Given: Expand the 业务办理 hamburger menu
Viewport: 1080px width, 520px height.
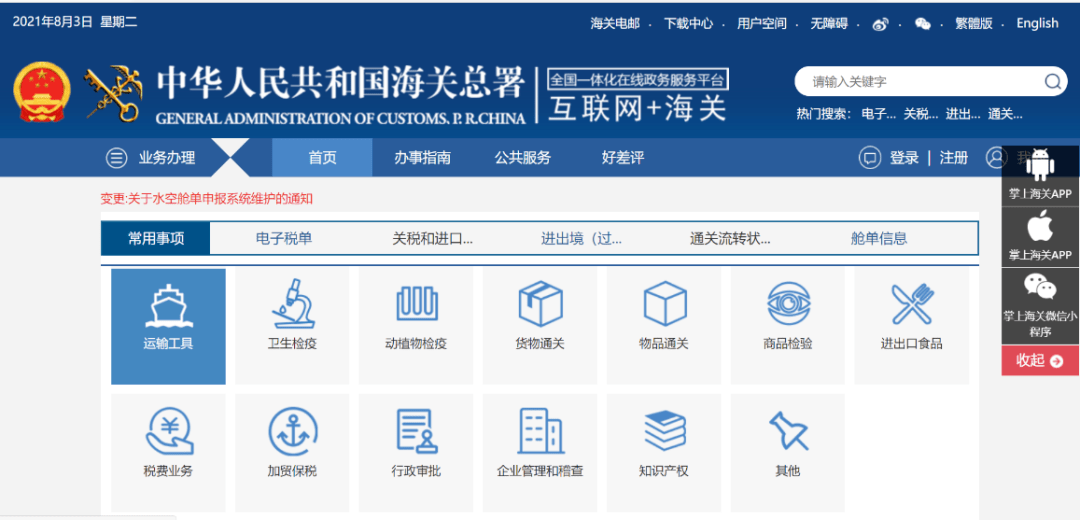Looking at the screenshot, I should [116, 158].
